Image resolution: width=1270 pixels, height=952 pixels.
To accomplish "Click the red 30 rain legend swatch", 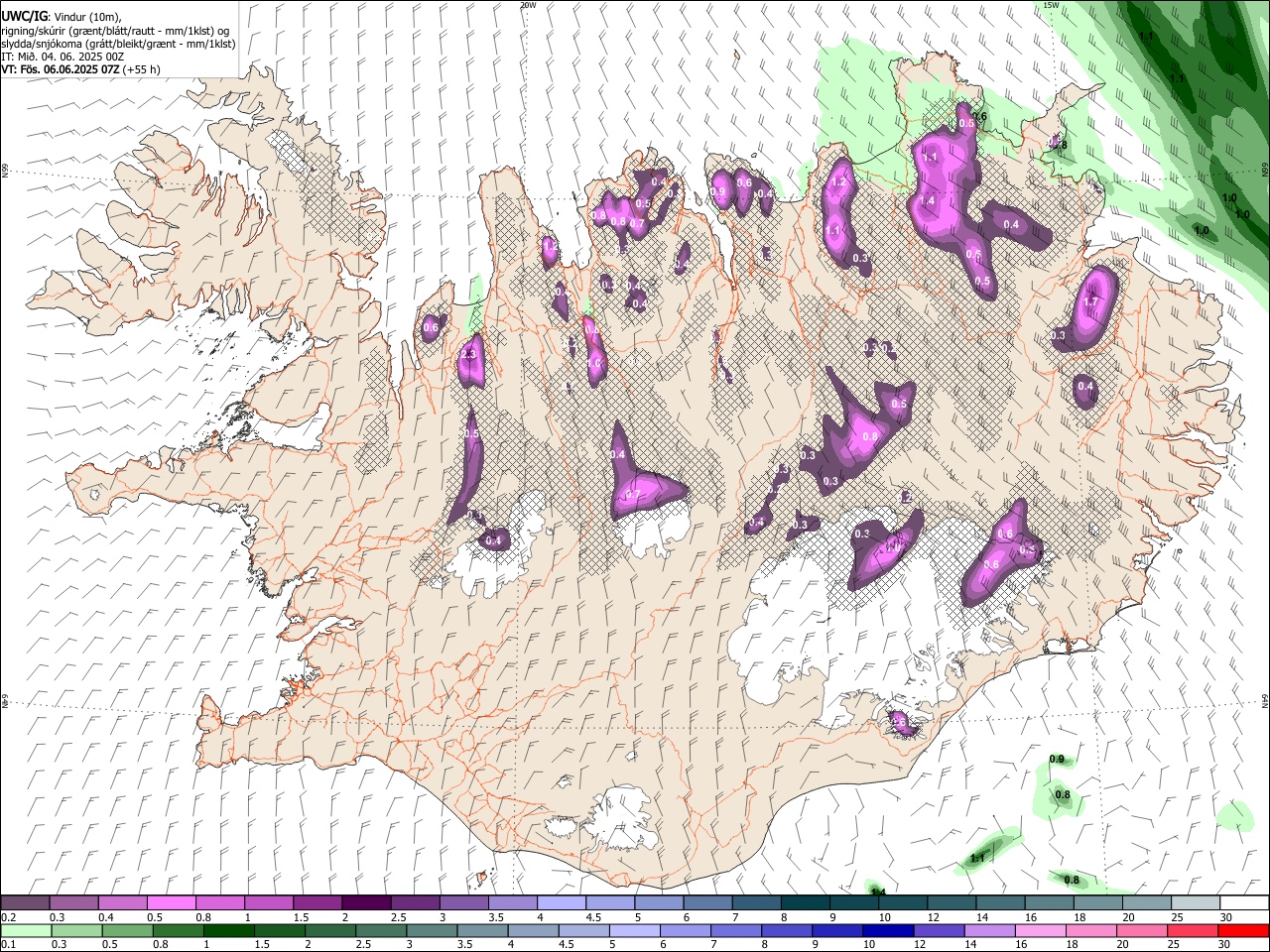I will coord(1243,930).
